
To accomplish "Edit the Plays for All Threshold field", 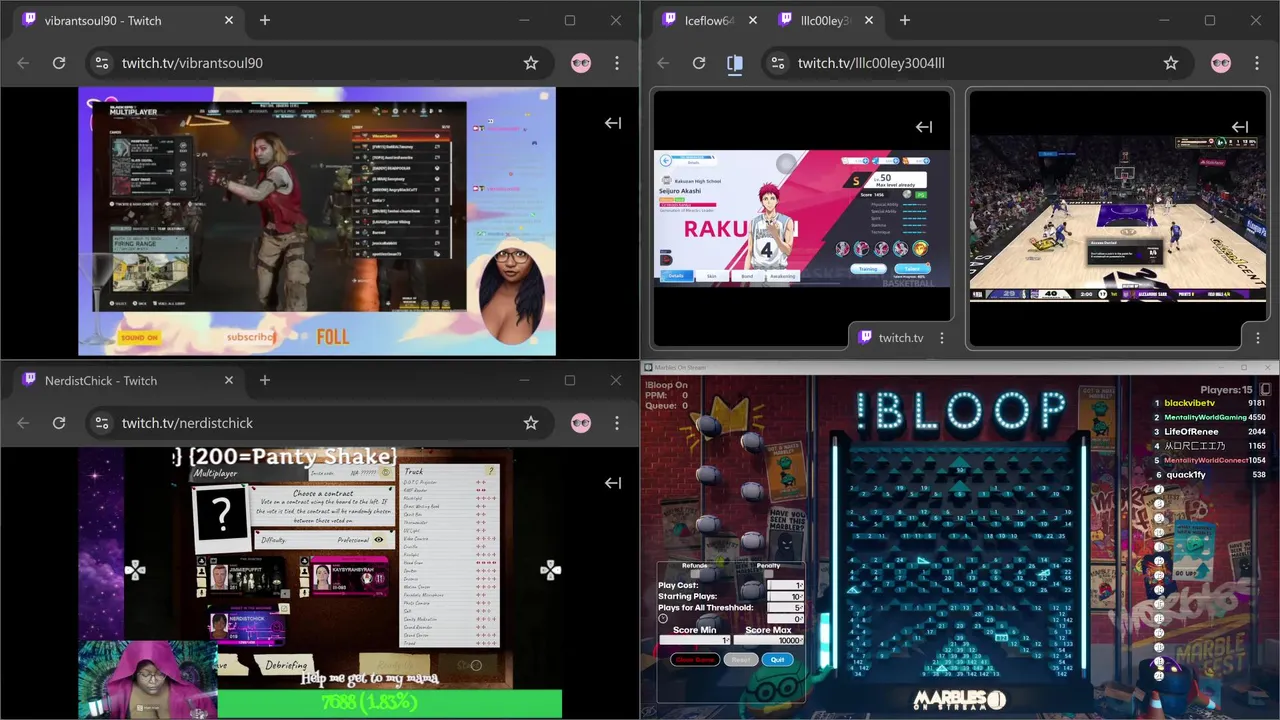I will click(785, 607).
